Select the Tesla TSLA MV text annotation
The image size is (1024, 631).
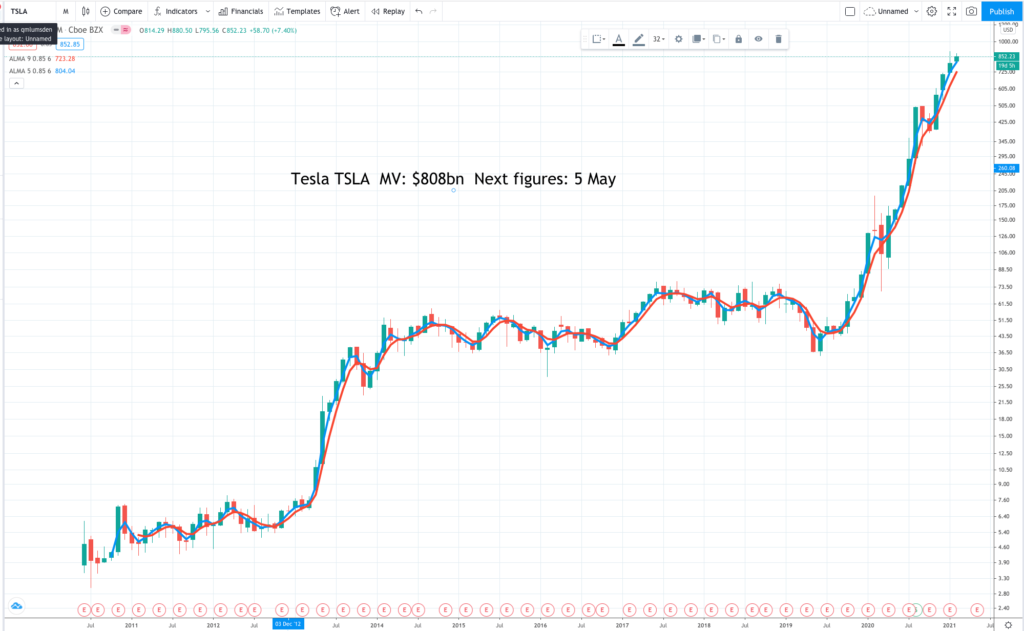(453, 179)
